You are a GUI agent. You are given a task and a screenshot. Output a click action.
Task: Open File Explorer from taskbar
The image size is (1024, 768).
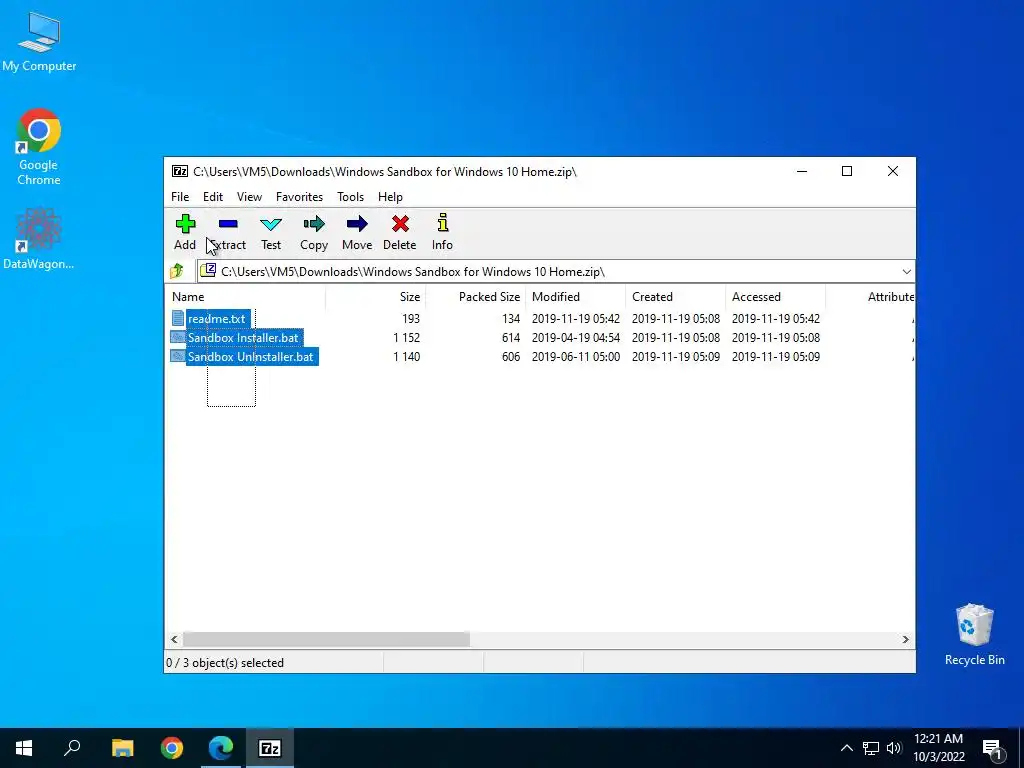(122, 748)
